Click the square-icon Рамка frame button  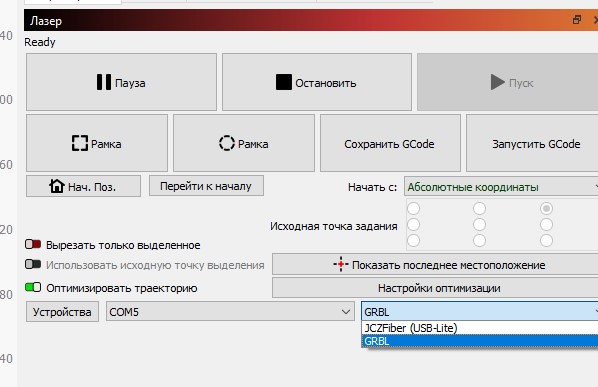coord(97,143)
